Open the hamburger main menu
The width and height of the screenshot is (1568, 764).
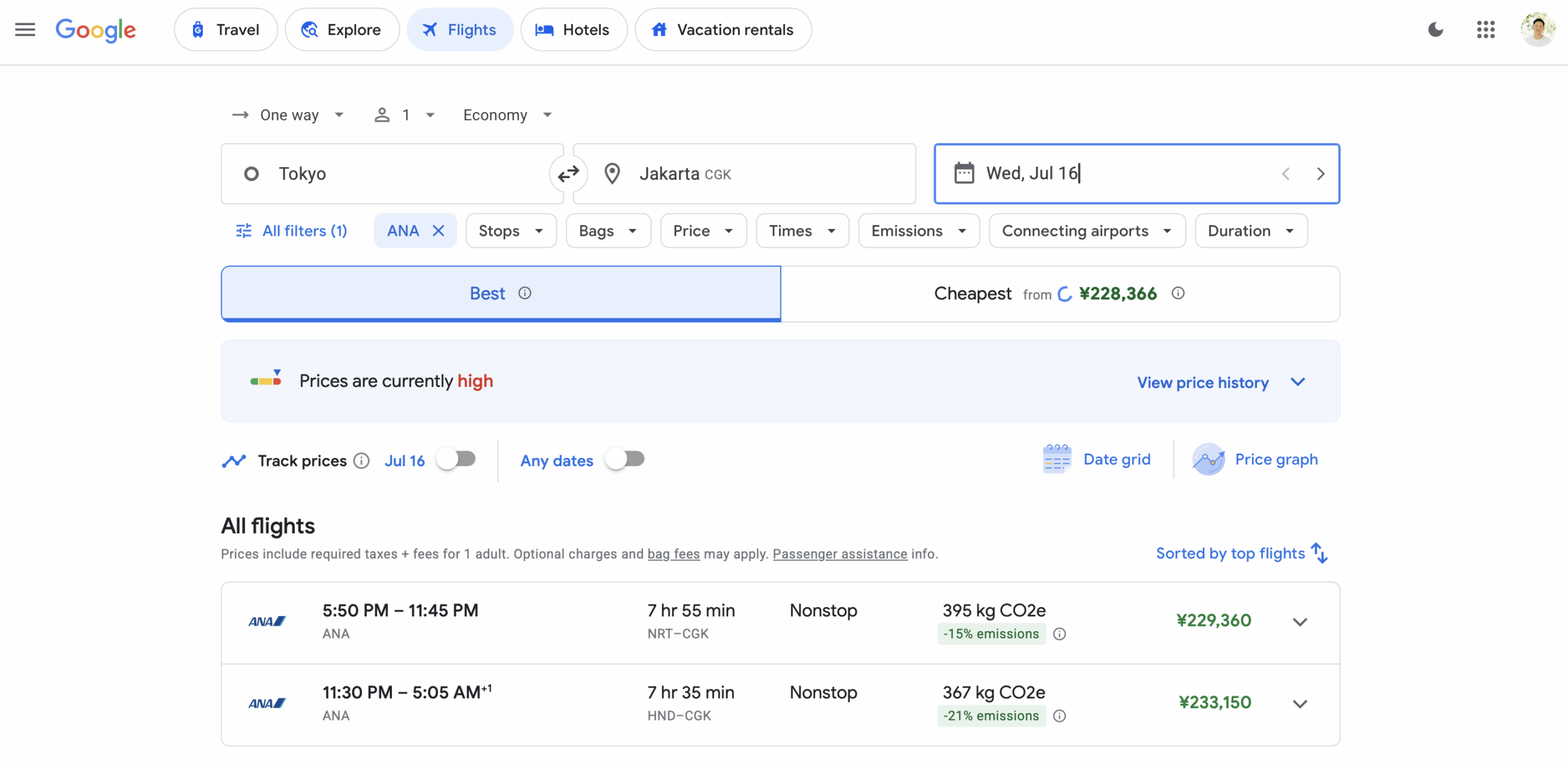coord(25,29)
